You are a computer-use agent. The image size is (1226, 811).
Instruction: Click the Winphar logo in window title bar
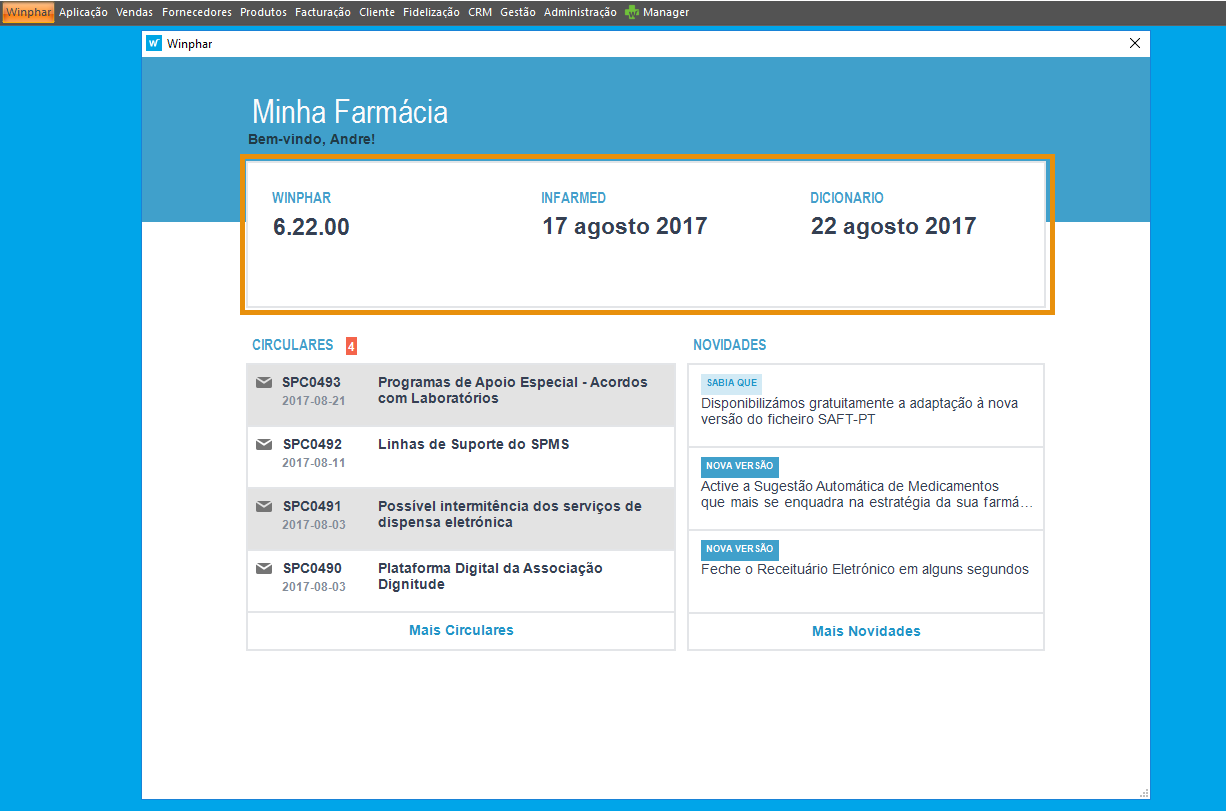(154, 44)
